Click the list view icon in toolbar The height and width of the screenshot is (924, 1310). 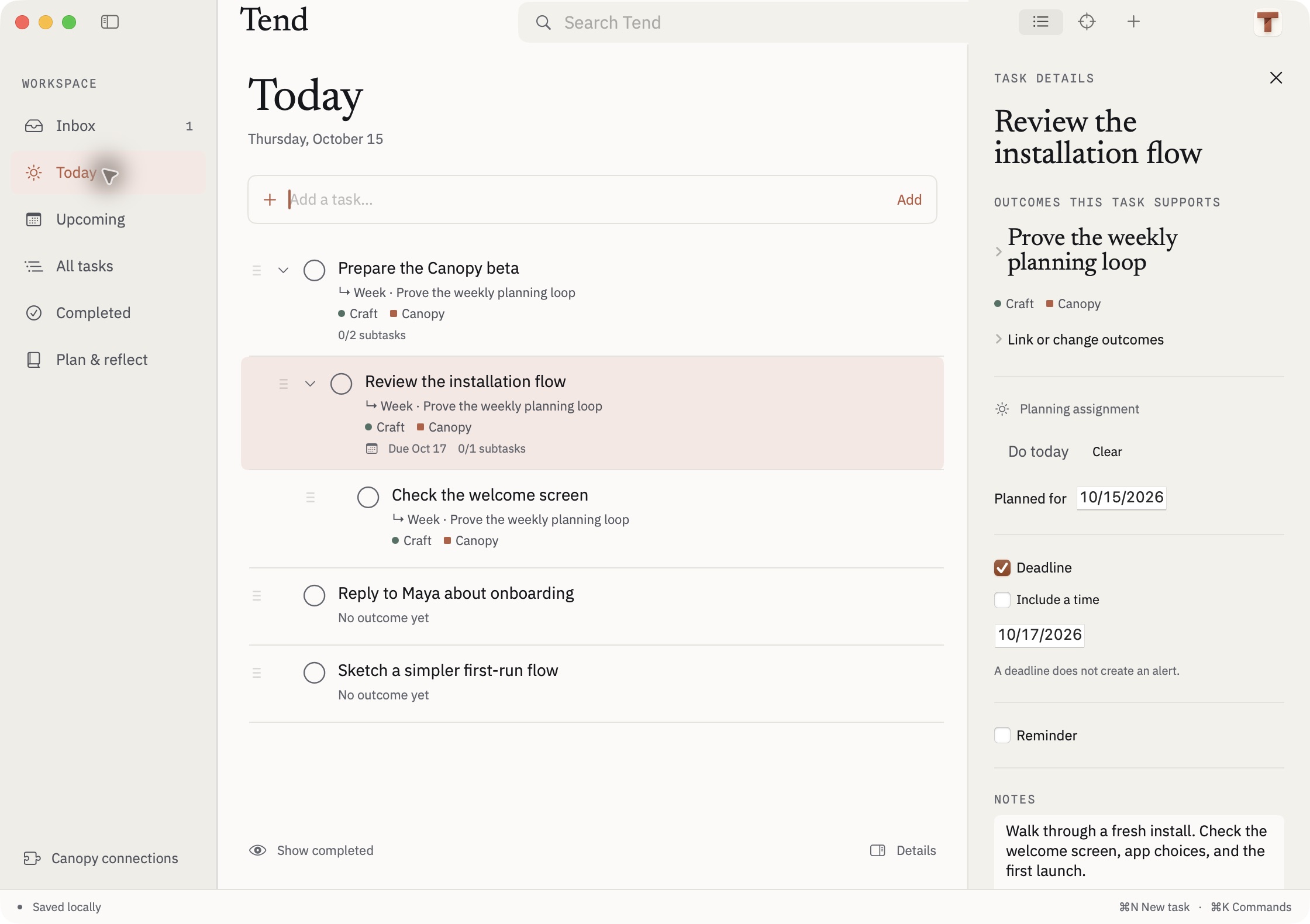tap(1040, 22)
